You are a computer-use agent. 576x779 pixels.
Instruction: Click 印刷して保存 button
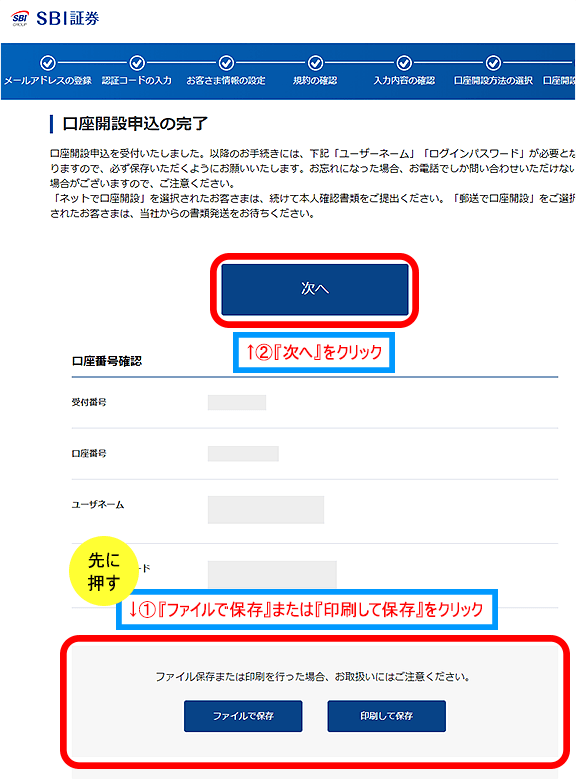click(386, 716)
